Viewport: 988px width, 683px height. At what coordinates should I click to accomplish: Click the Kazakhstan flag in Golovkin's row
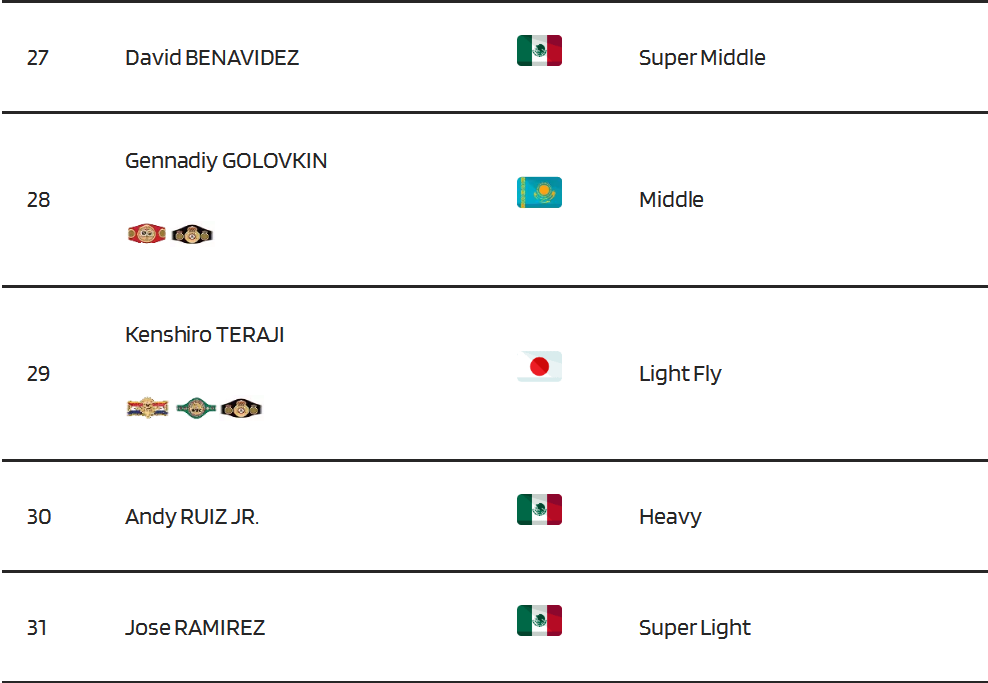(x=539, y=192)
